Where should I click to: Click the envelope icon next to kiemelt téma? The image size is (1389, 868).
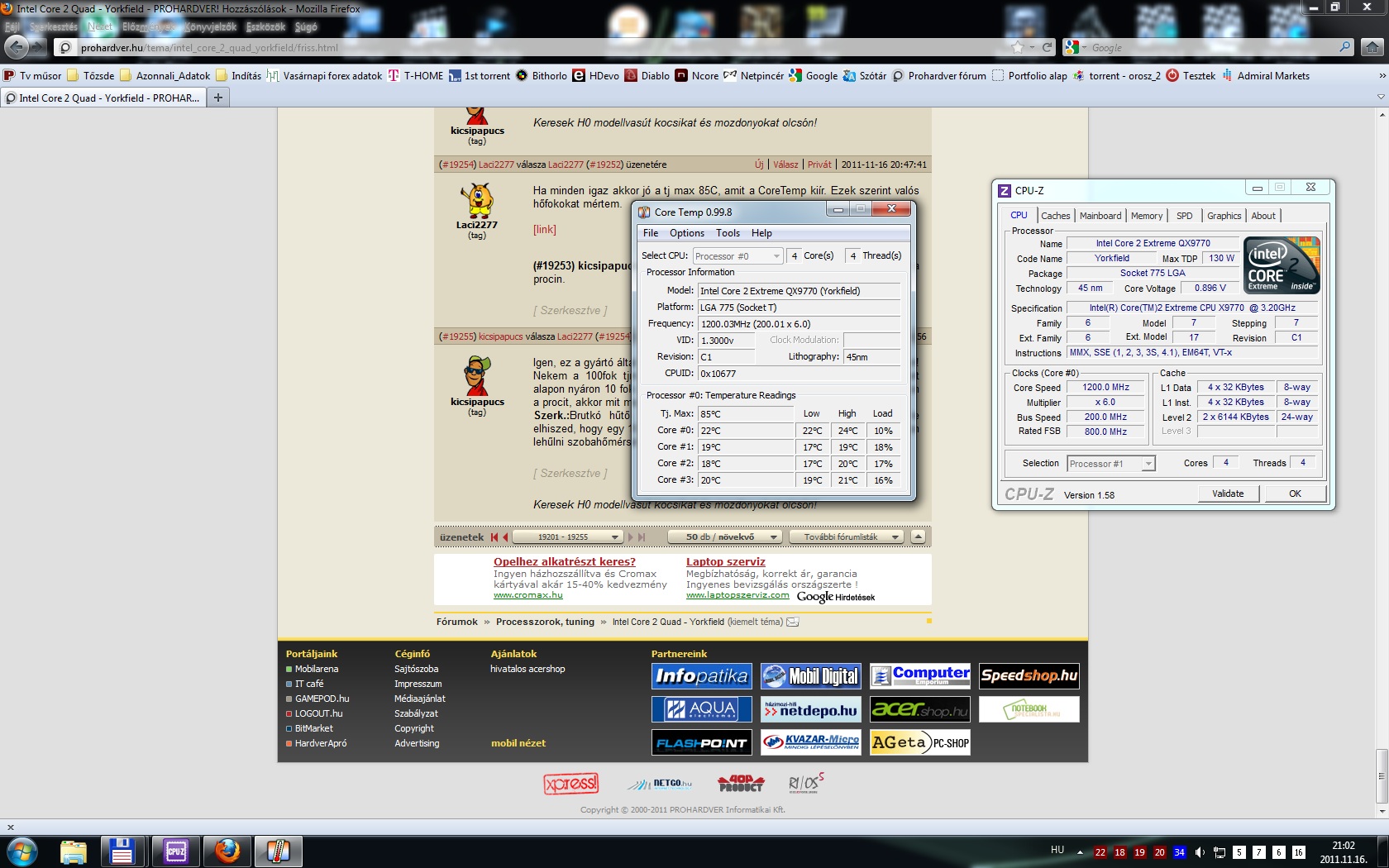click(792, 622)
